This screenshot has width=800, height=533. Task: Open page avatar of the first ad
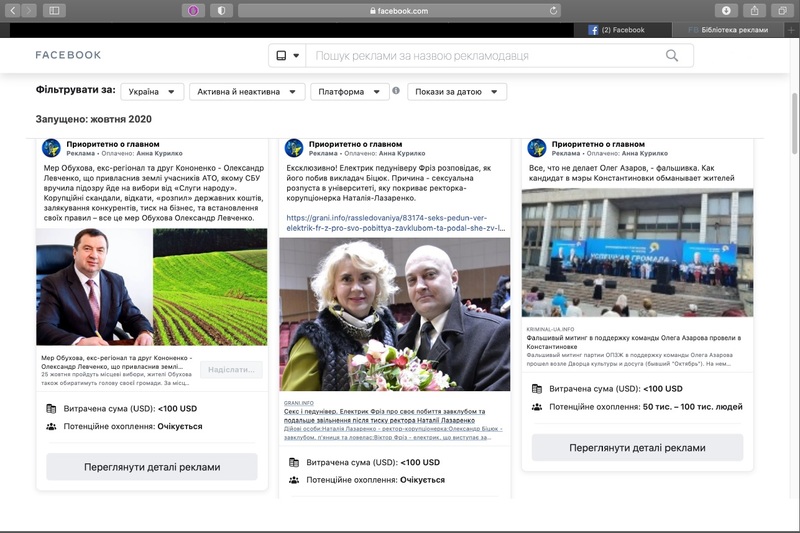pos(51,148)
